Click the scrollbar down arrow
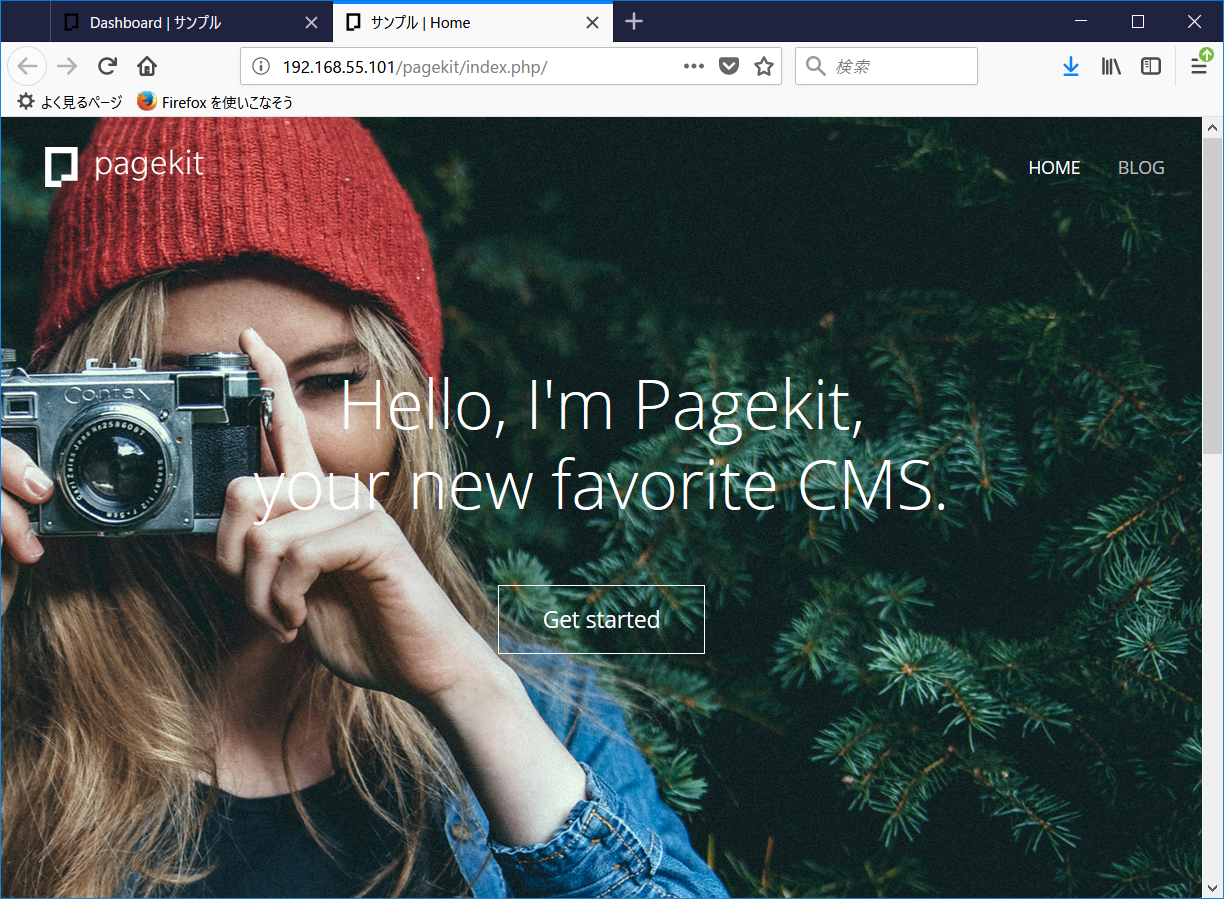1224x899 pixels. pyautogui.click(x=1212, y=887)
